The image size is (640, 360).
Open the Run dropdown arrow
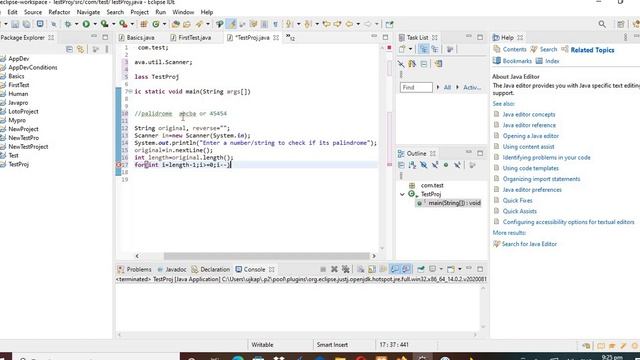point(95,24)
